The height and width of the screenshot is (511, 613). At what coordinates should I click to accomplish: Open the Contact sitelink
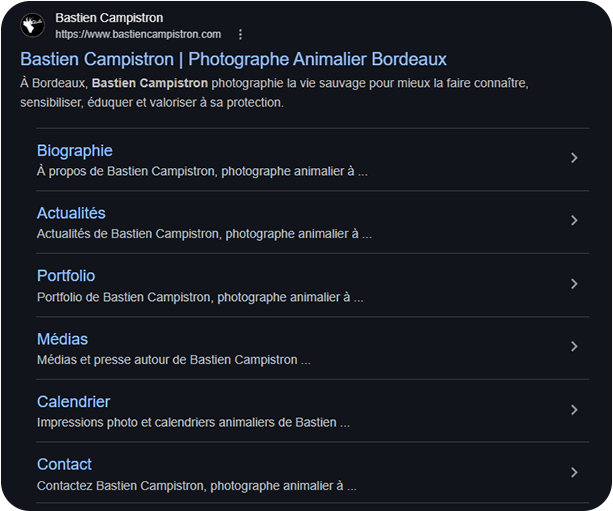point(65,464)
